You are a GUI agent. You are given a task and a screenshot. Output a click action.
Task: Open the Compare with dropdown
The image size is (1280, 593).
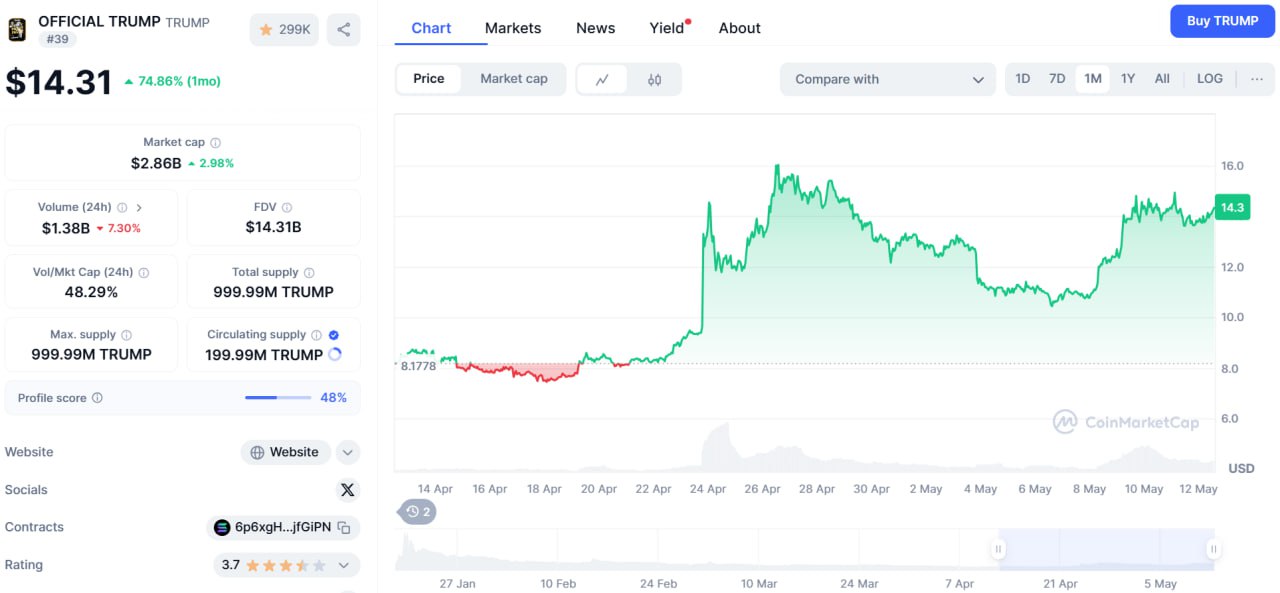pos(888,80)
